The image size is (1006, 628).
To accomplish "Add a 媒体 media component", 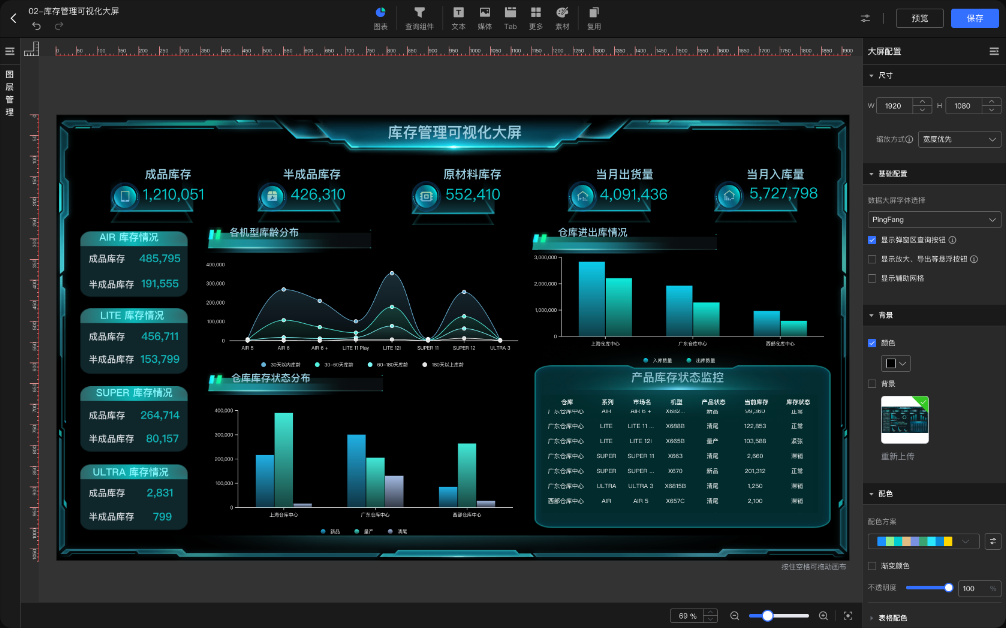I will pyautogui.click(x=483, y=17).
